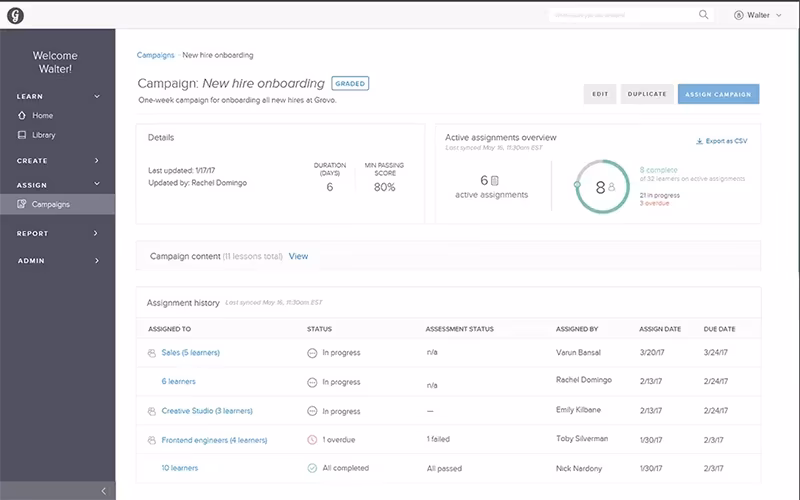Screen dimensions: 800x500
Task: Expand the Admin sidebar section
Action: point(97,261)
